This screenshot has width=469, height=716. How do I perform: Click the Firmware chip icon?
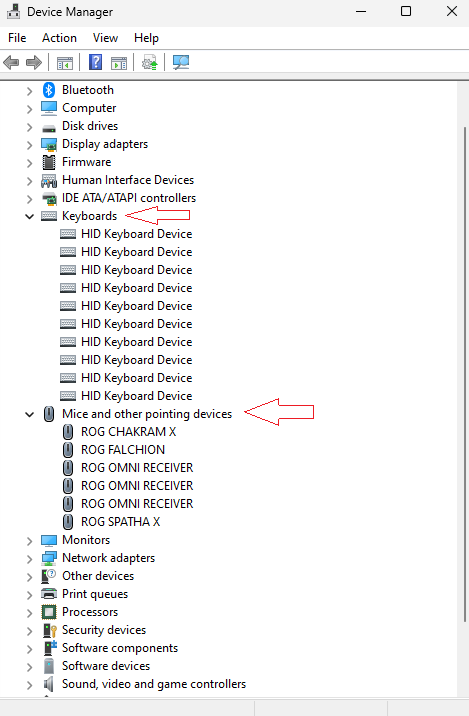[x=49, y=162]
